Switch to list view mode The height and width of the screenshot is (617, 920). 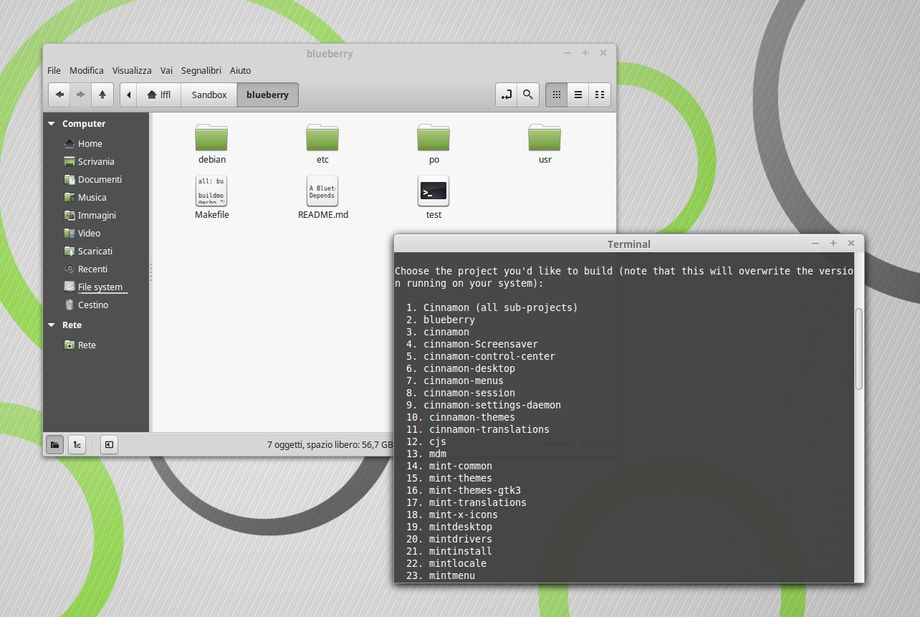(x=578, y=95)
